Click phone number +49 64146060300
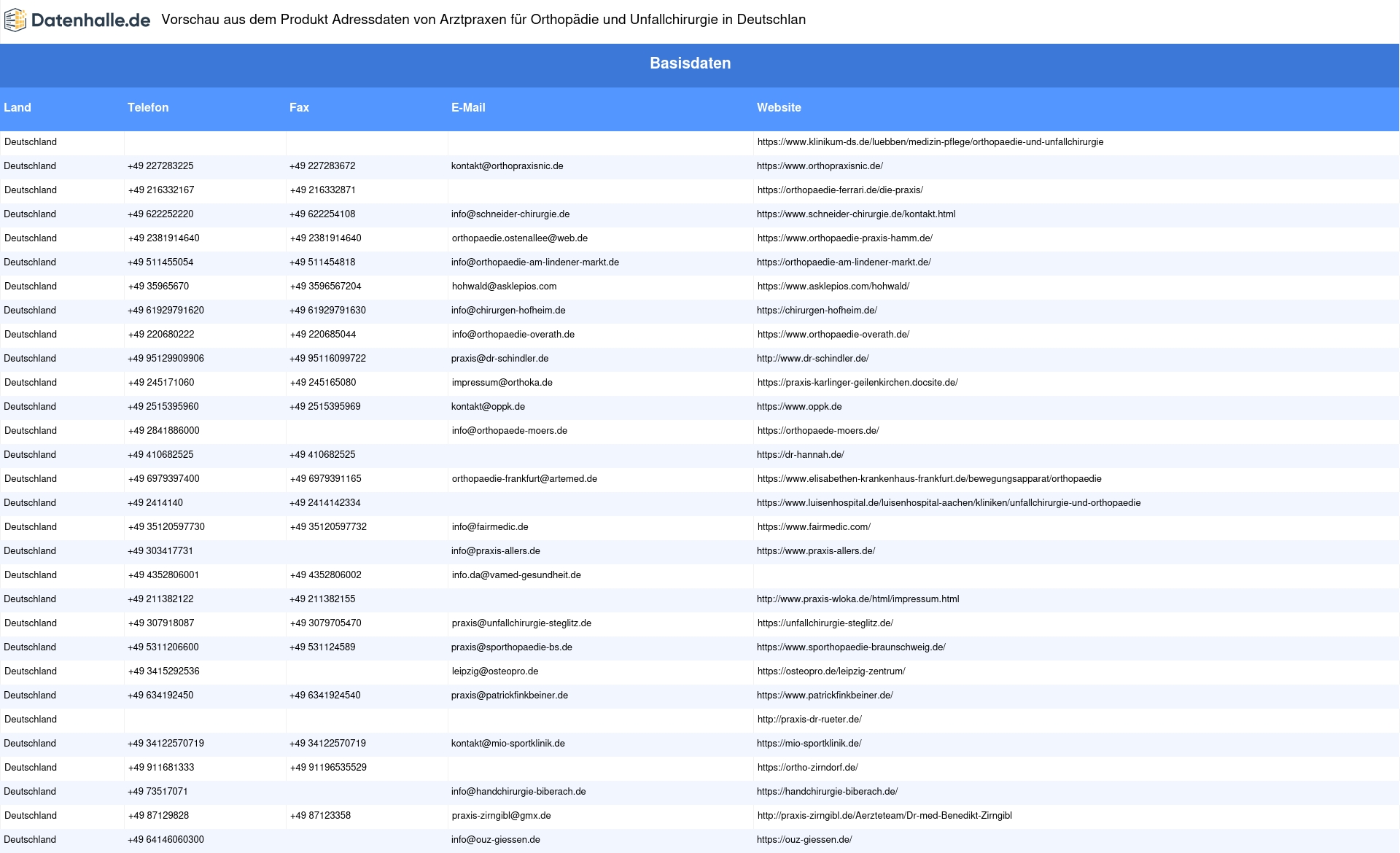 166,840
